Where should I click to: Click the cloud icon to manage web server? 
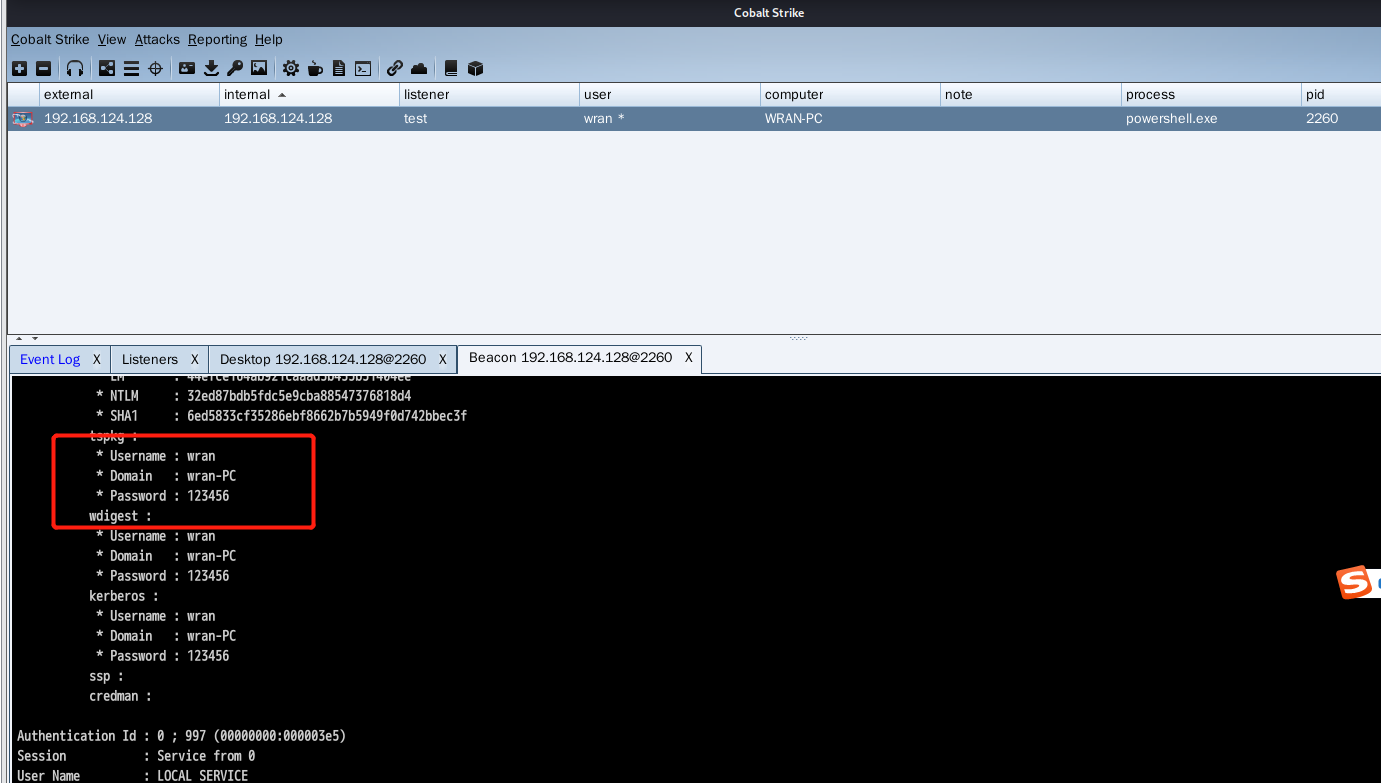click(419, 69)
